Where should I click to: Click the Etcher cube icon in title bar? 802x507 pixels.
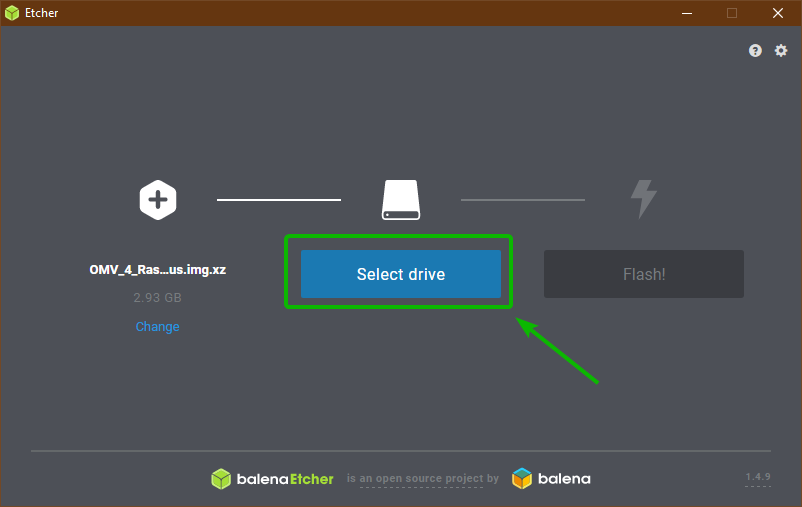(12, 13)
